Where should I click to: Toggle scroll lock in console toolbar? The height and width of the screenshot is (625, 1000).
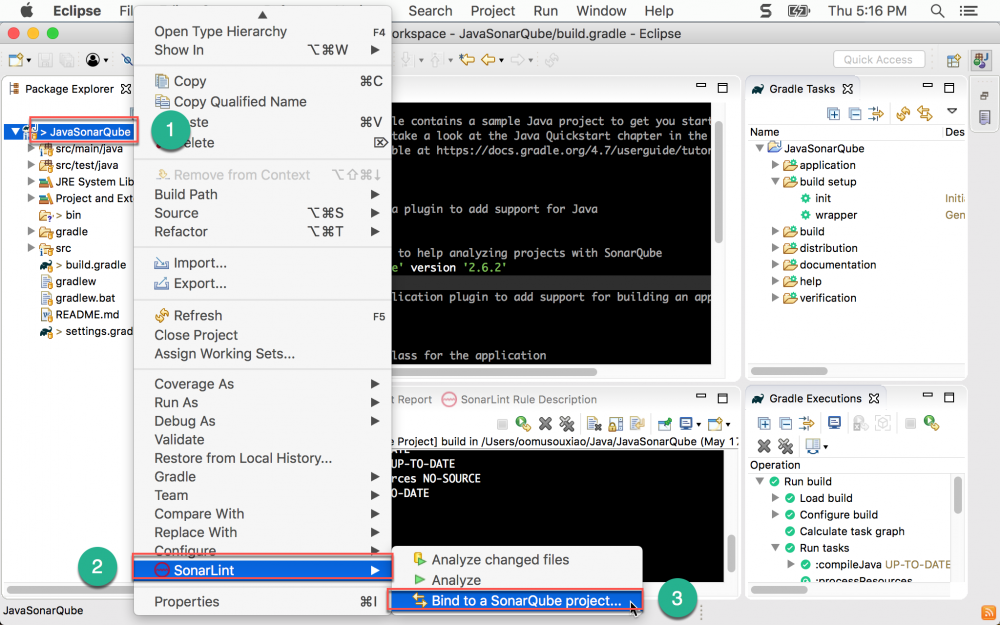coord(615,423)
